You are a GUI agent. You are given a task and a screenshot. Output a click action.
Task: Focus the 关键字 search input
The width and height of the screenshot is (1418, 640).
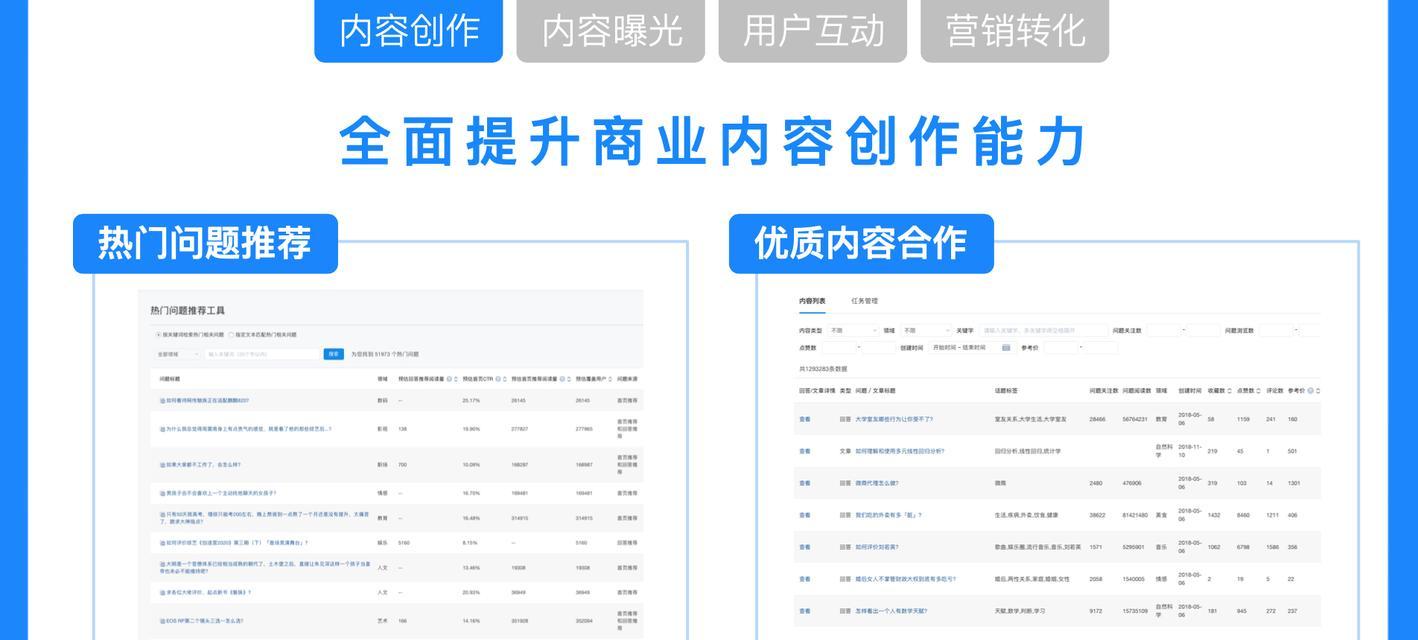pyautogui.click(x=1043, y=330)
